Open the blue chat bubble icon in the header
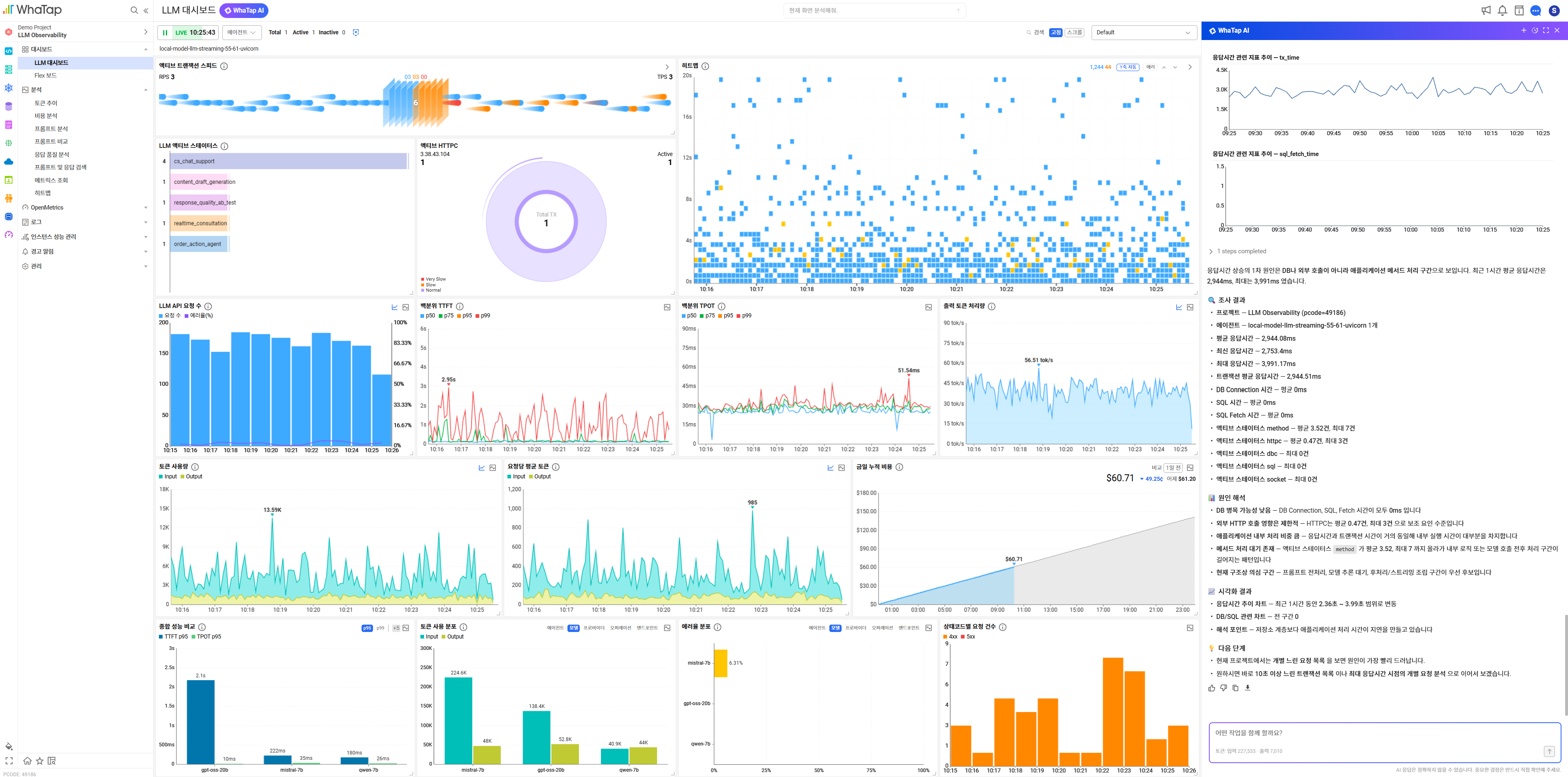The width and height of the screenshot is (1568, 777). click(1536, 10)
